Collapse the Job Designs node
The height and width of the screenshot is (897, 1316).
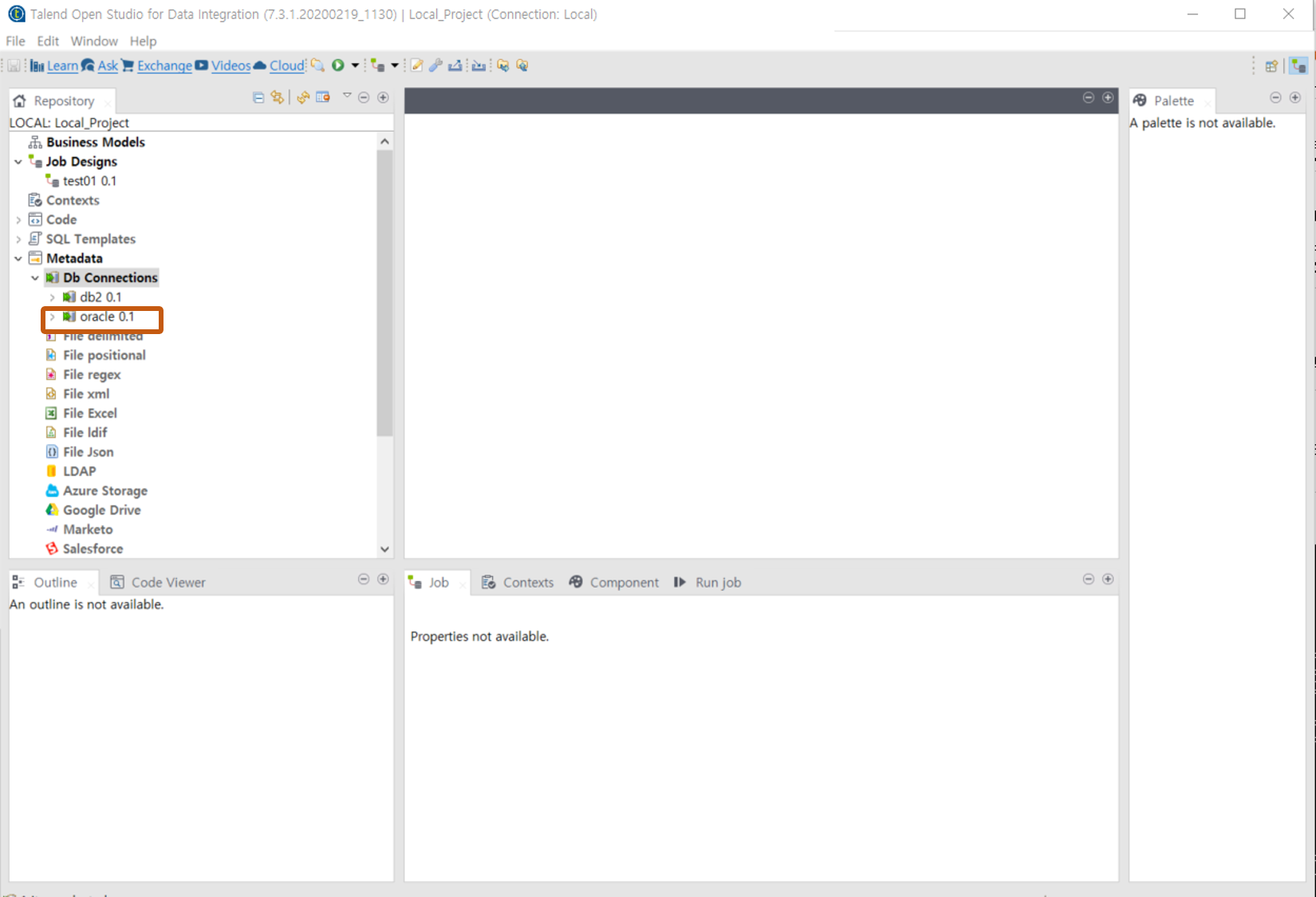(18, 162)
